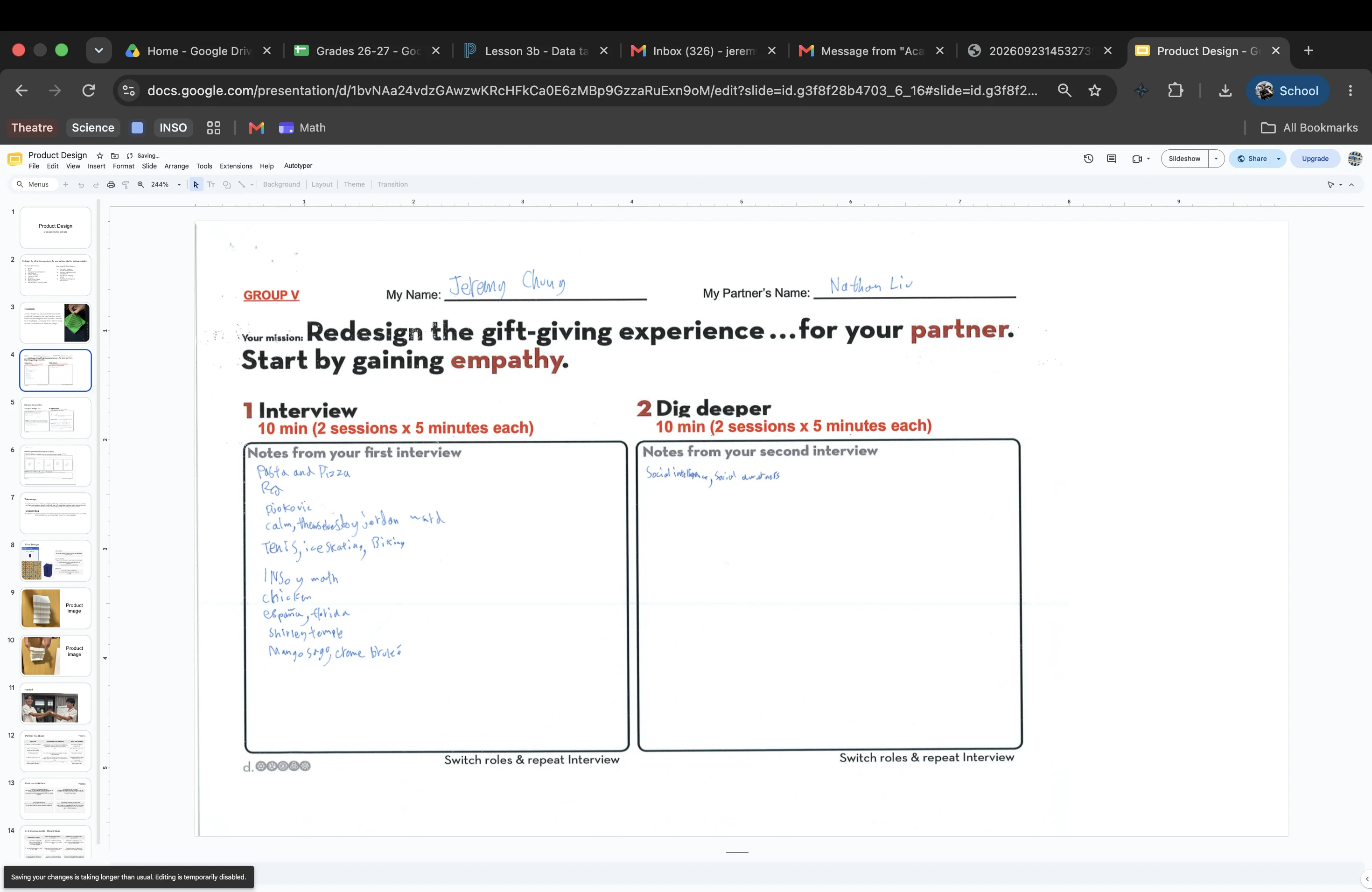Viewport: 1372px width, 892px height.
Task: Click the new slide plus icon
Action: [66, 185]
